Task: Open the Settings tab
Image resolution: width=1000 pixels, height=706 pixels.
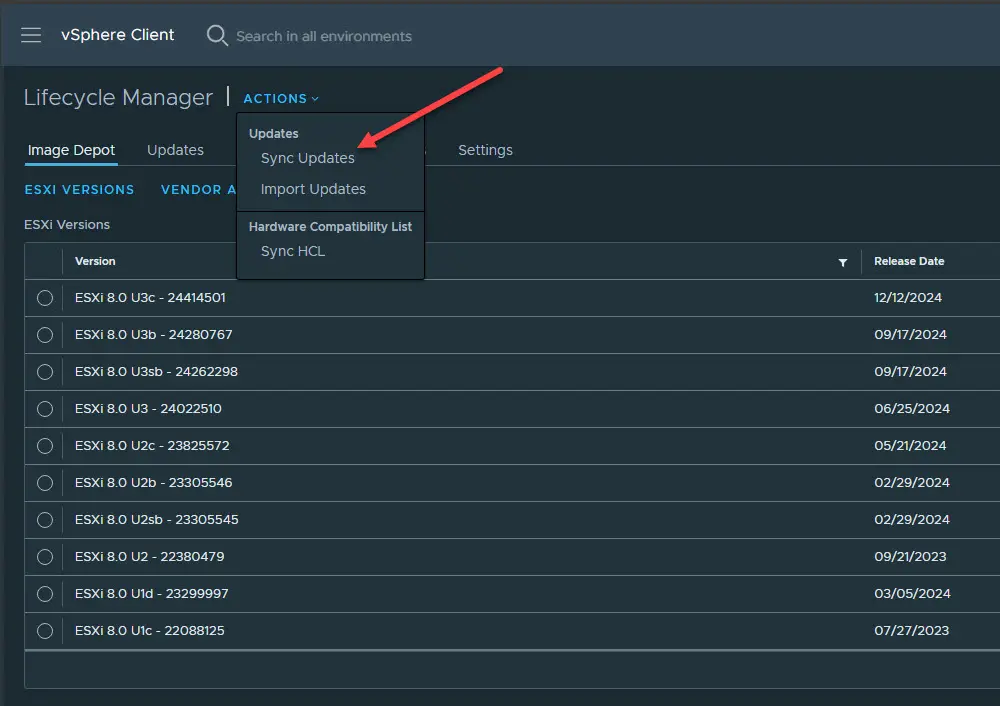Action: (x=485, y=150)
